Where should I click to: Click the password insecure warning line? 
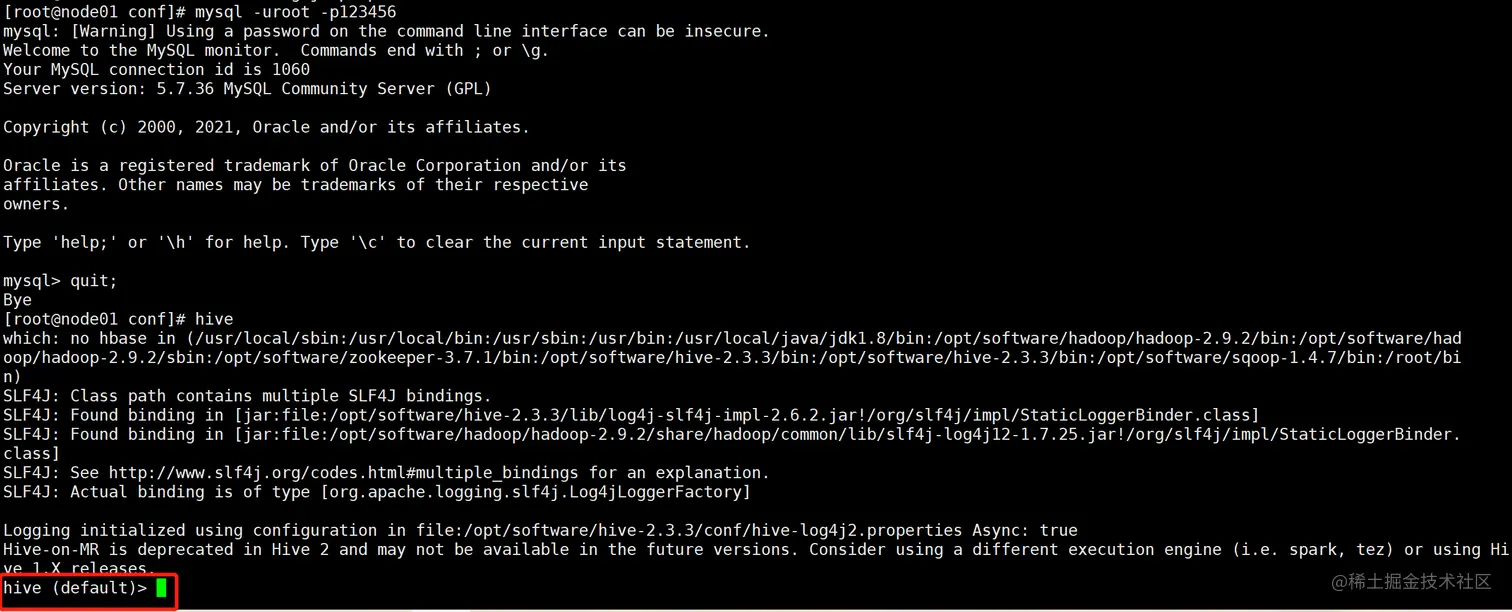coord(386,31)
